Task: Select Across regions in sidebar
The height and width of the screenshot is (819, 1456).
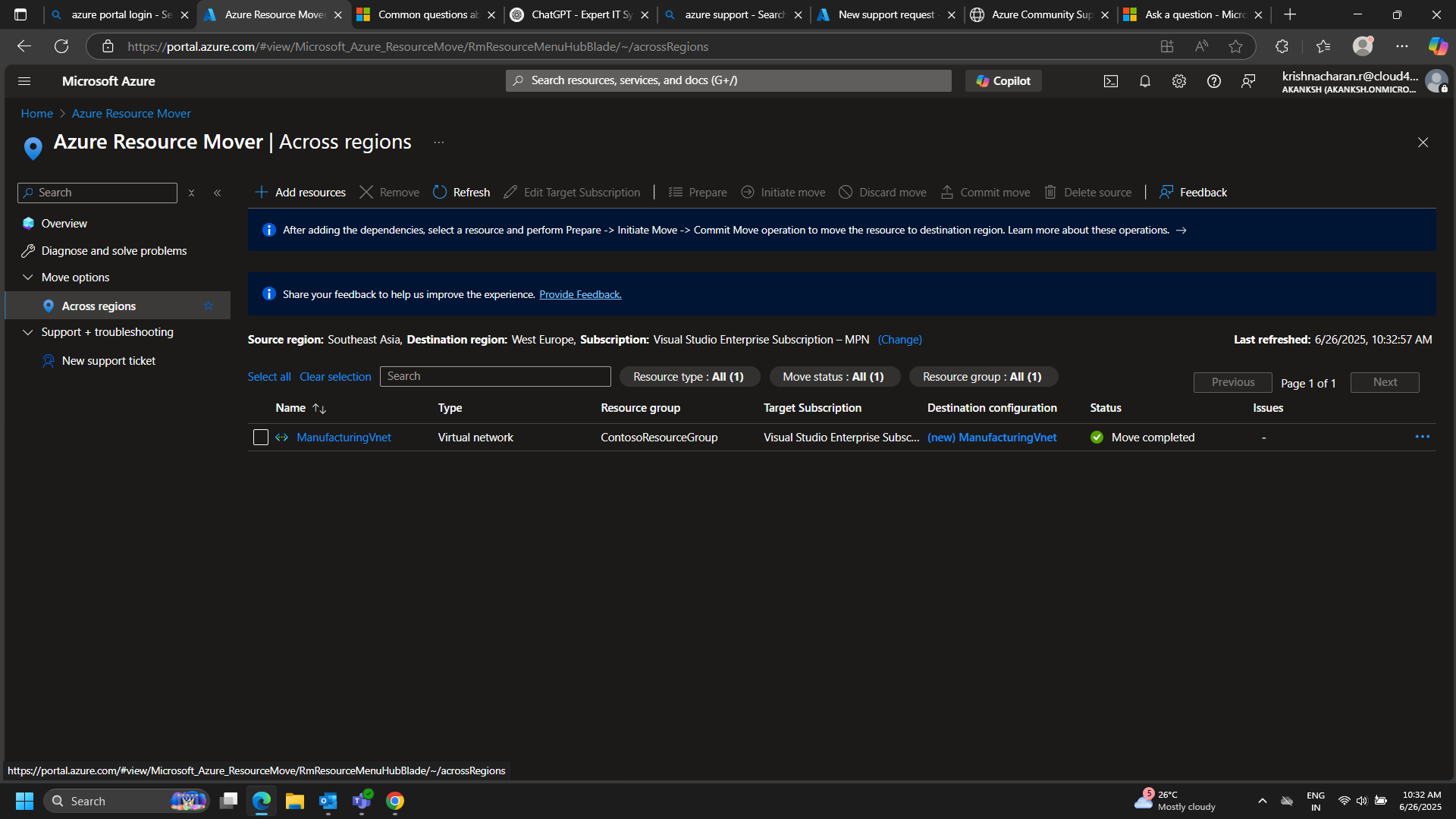Action: [x=118, y=306]
